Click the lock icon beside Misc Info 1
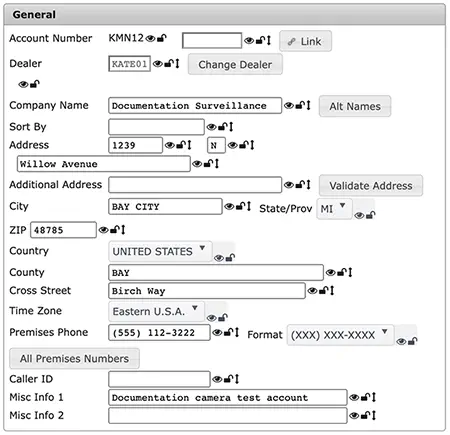450x435 pixels. coord(366,397)
